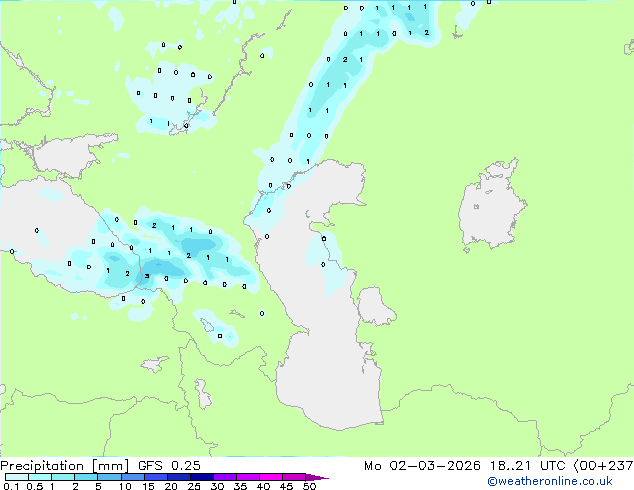634x490 pixels.
Task: Select the magenta swatch between 40 and 45
Action: coord(271,477)
